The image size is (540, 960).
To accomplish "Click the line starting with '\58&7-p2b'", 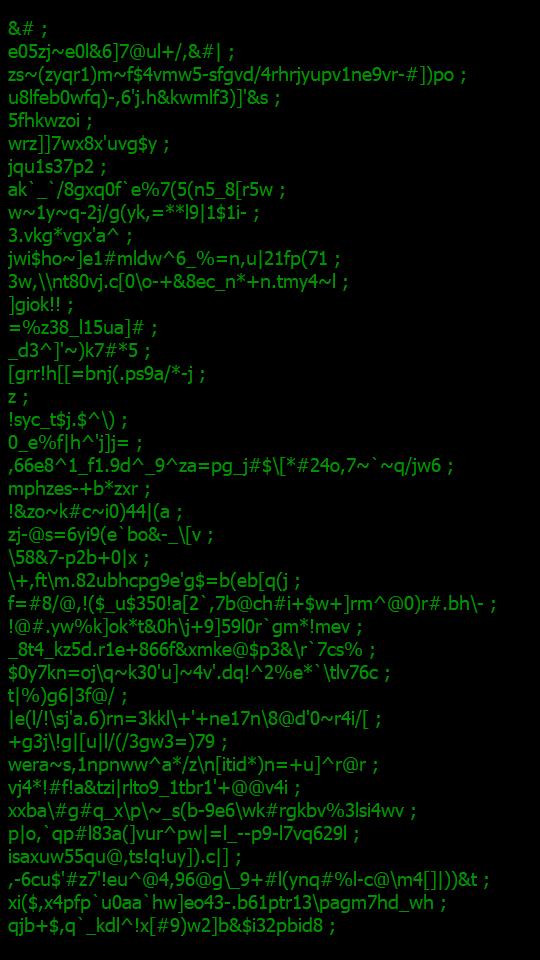I will (x=78, y=558).
